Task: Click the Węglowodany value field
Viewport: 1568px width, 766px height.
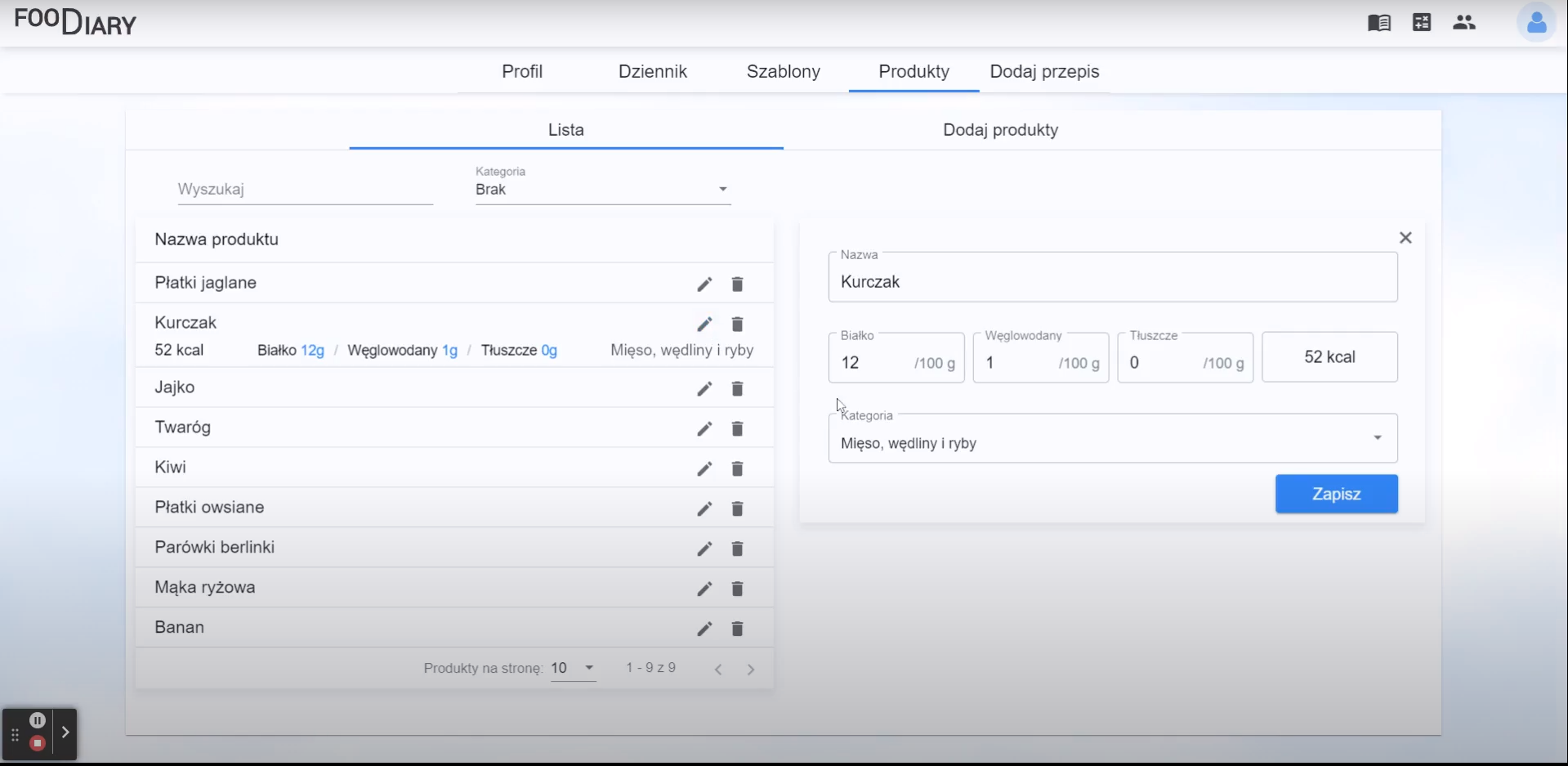Action: pos(1041,358)
